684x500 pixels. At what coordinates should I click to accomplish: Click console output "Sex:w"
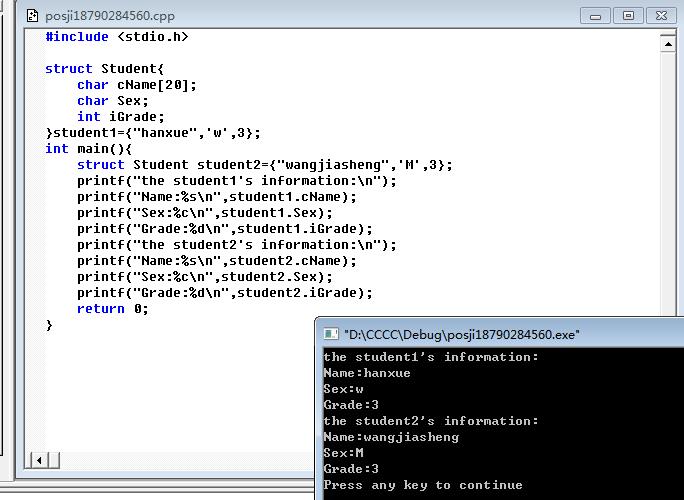tap(343, 389)
